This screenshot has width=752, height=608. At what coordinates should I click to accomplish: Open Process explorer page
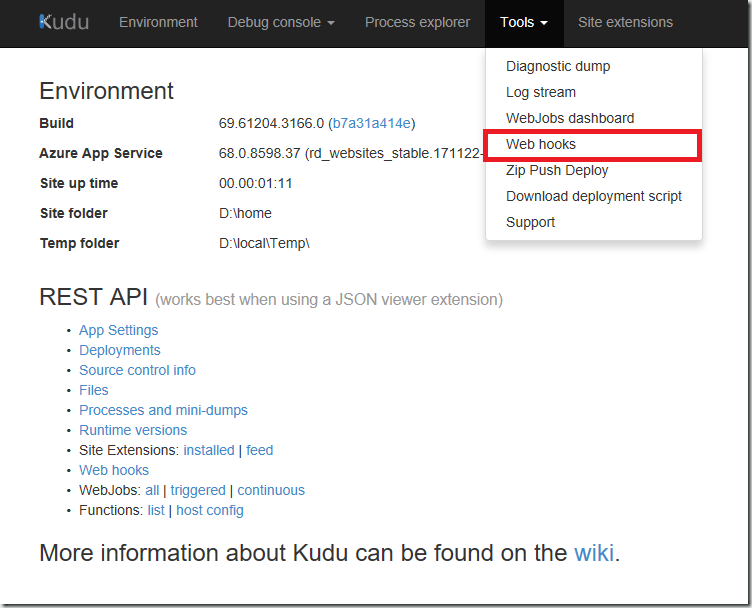(417, 22)
